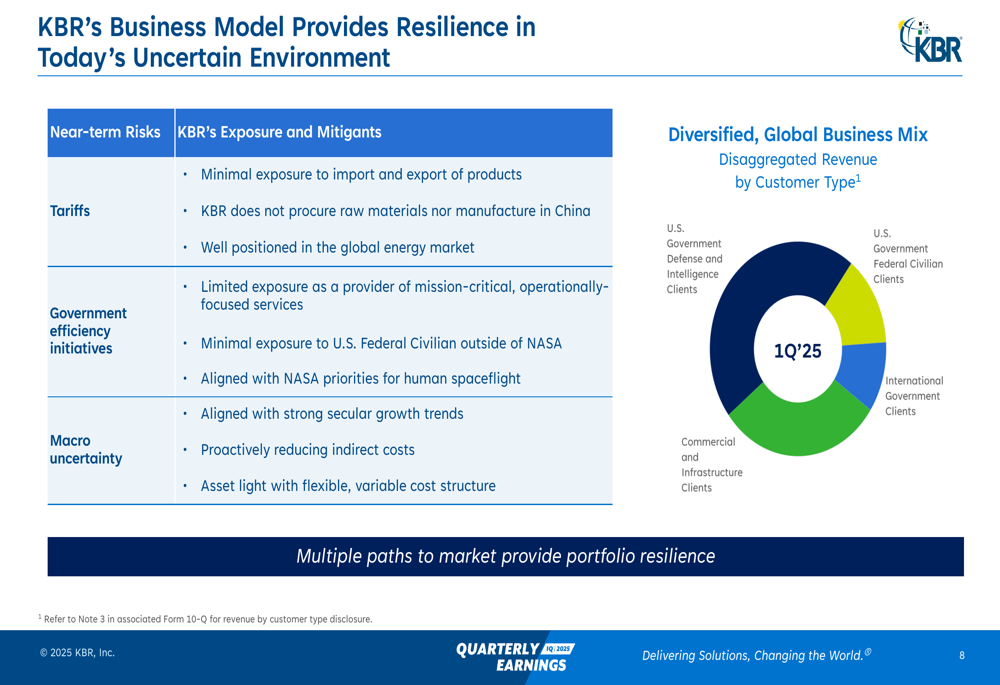Click "Aligned with NASA priorities for human spaceflight"
1000x685 pixels.
(360, 379)
